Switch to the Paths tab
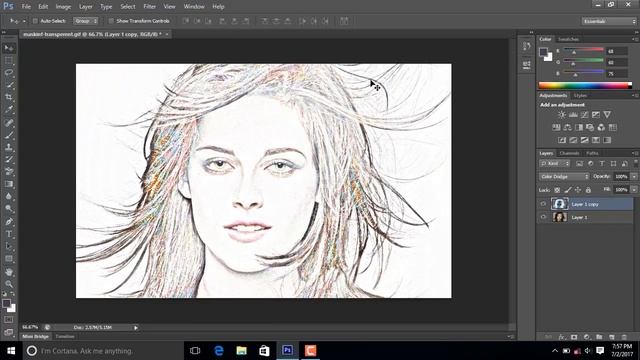 pos(592,153)
